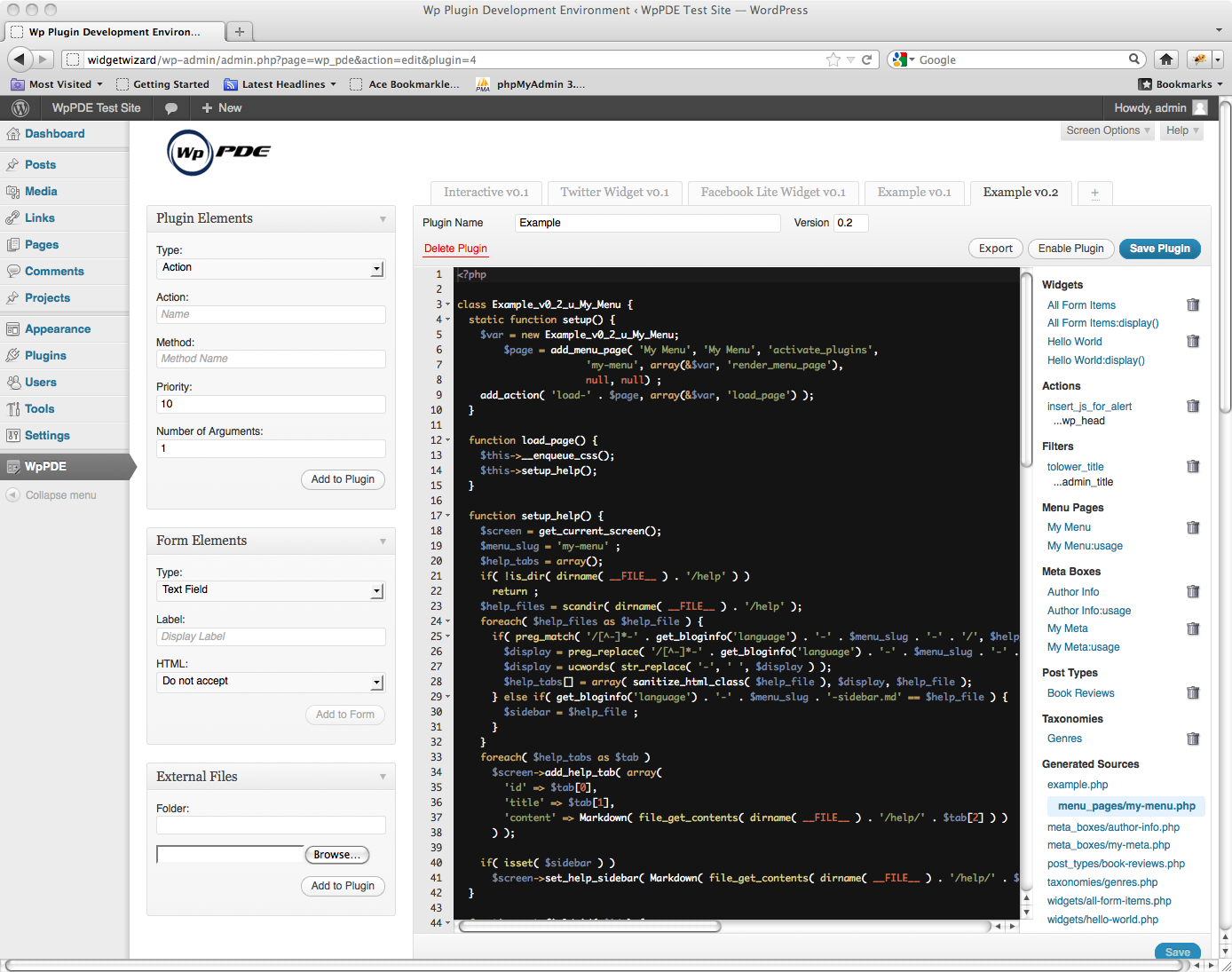Expand Screen Options dropdown
Image resolution: width=1232 pixels, height=972 pixels.
pyautogui.click(x=1108, y=130)
